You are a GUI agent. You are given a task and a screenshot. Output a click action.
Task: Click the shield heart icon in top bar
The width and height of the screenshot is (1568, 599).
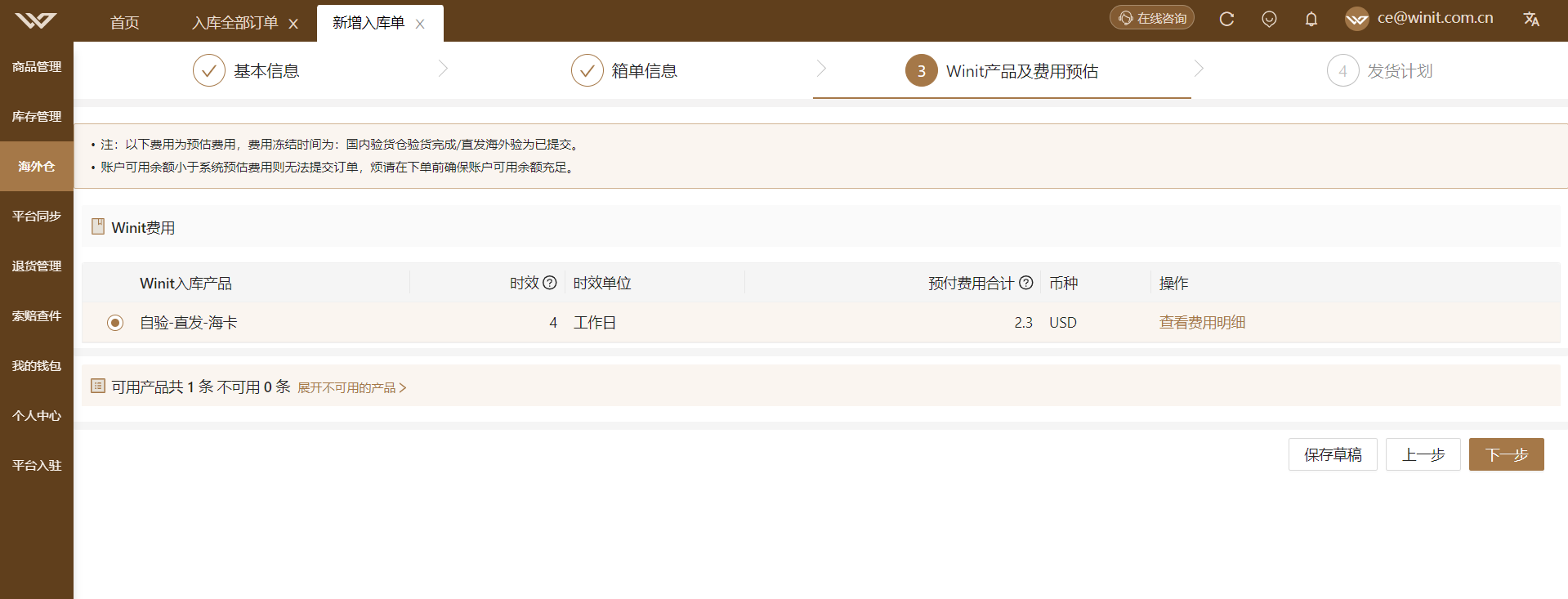pyautogui.click(x=1269, y=19)
